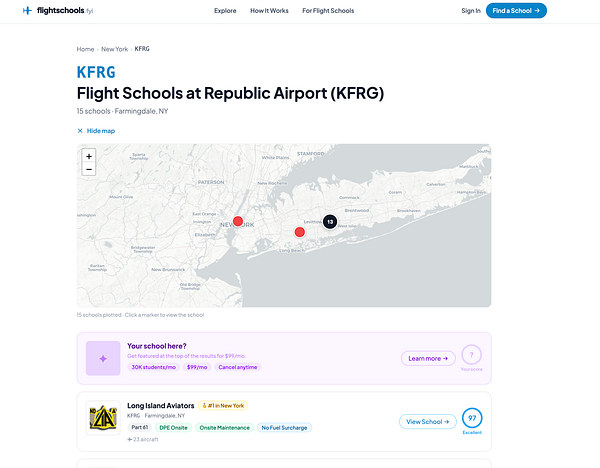Open the How It Works page

(269, 11)
